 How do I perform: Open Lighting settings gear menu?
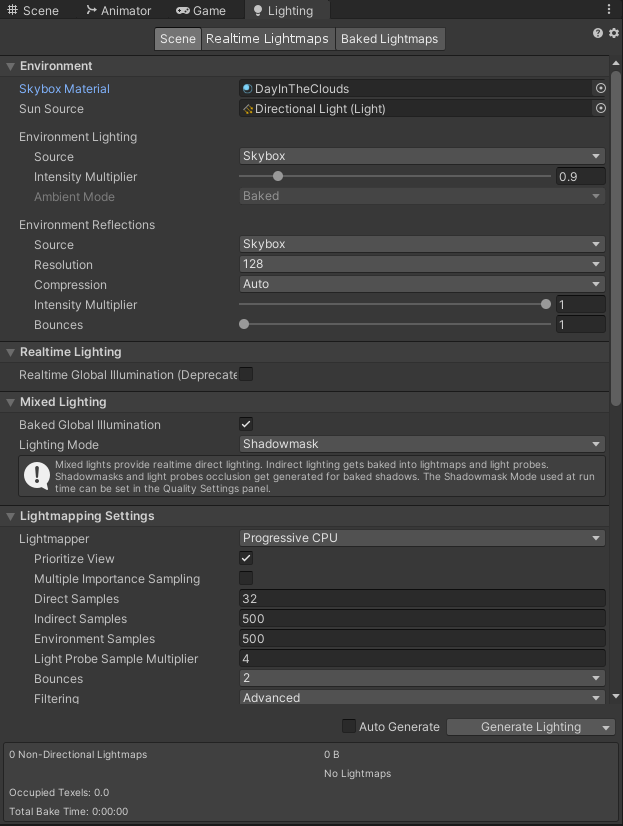point(613,33)
